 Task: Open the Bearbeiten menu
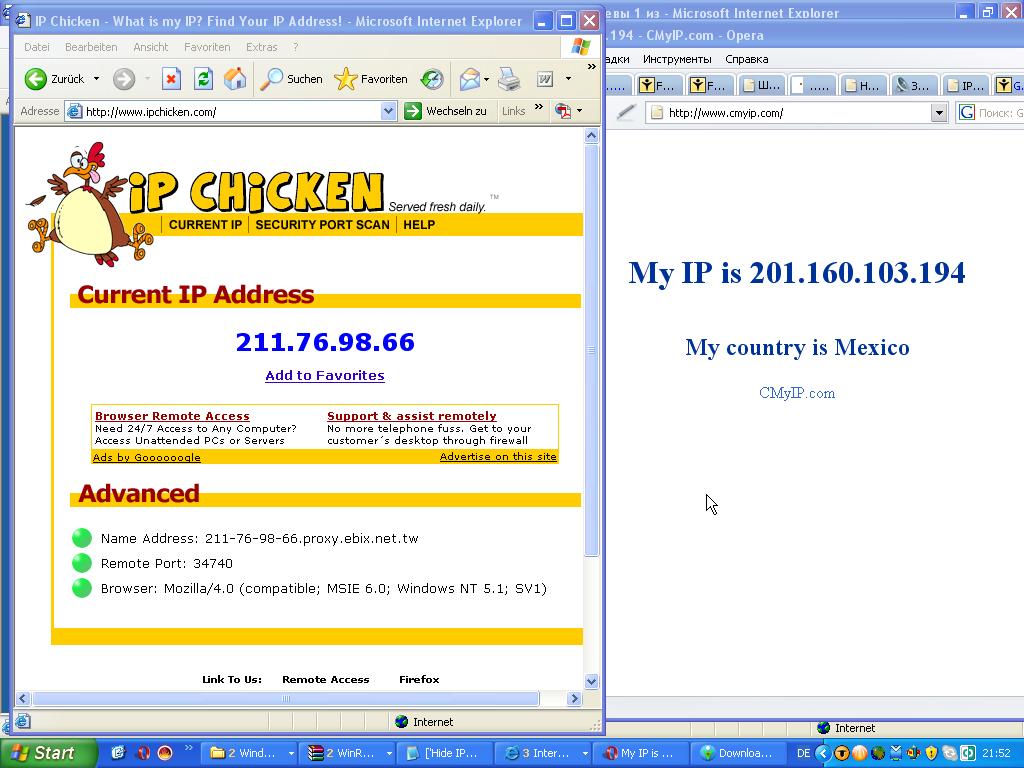point(91,47)
